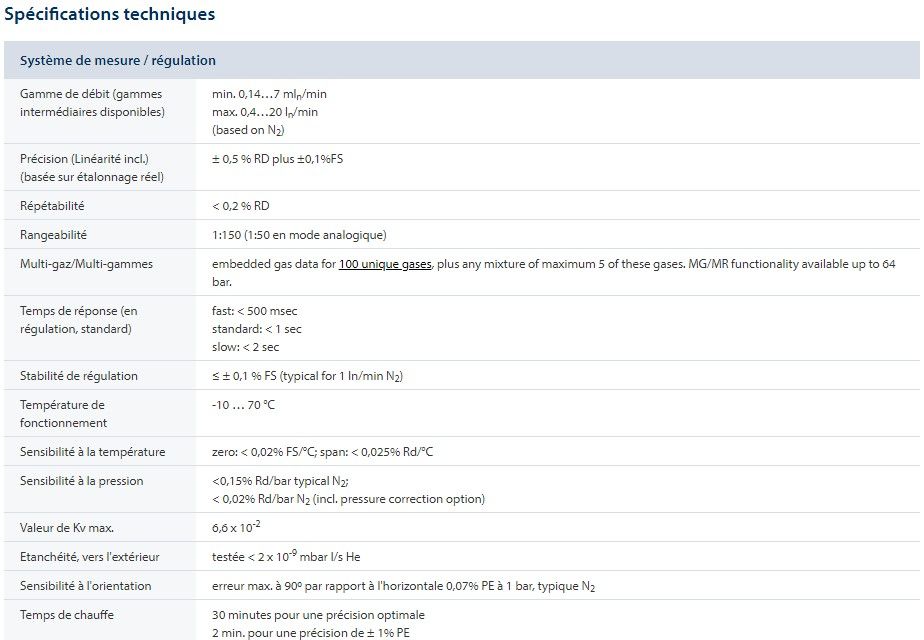
Task: Click the "-10 … 70 °C" temperature value
Action: pos(243,405)
